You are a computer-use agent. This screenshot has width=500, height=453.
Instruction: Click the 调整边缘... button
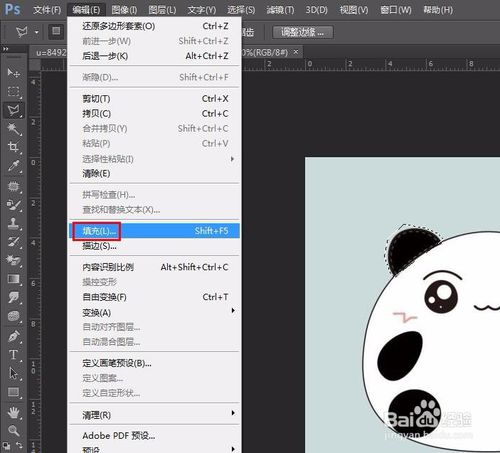tap(303, 32)
